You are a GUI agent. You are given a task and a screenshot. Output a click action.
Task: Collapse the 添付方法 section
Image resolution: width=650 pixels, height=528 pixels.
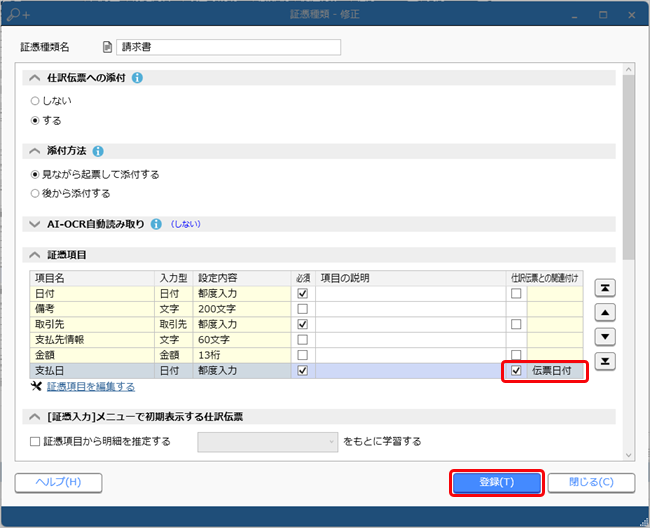click(35, 151)
